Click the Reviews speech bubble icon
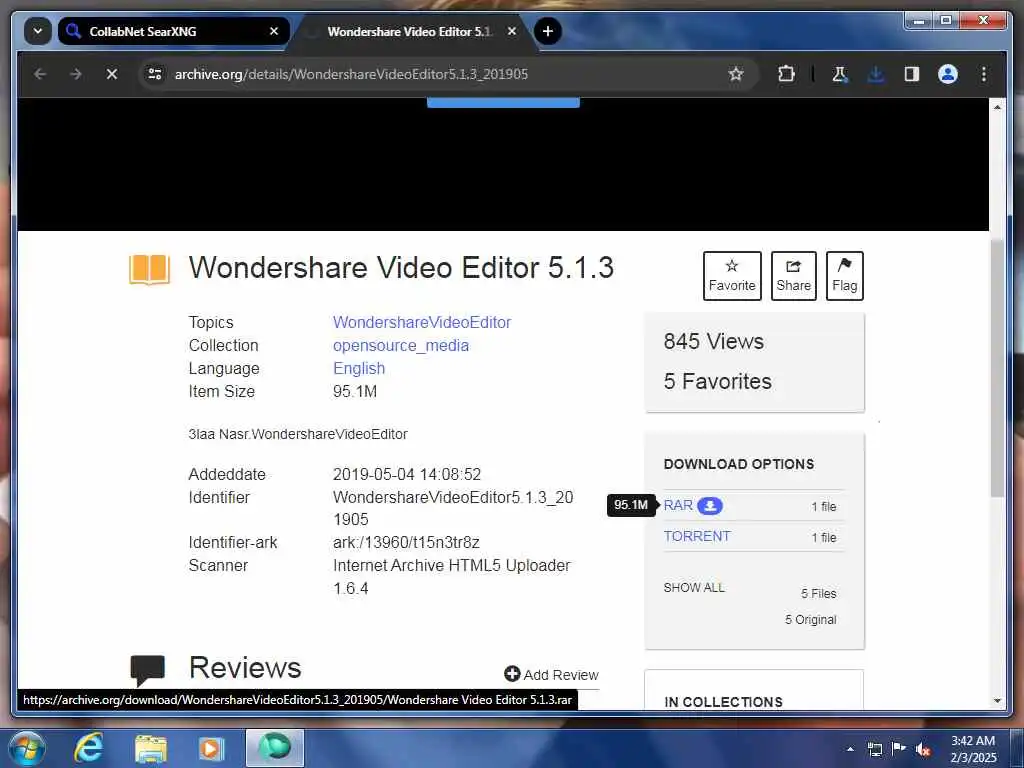This screenshot has height=768, width=1024. [x=148, y=670]
